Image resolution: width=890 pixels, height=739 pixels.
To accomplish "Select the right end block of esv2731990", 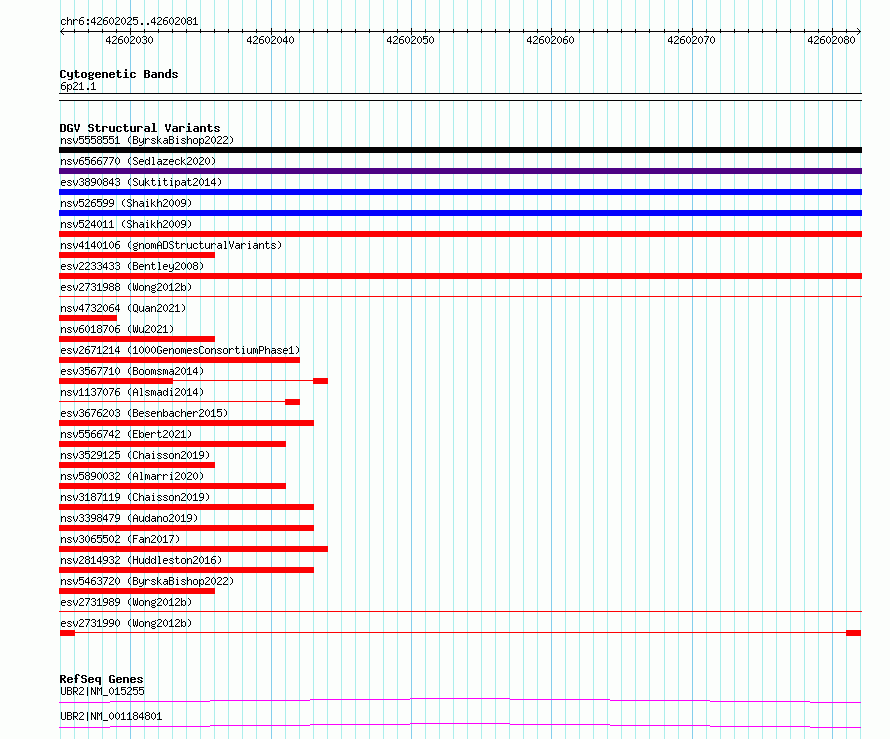I will [x=854, y=633].
